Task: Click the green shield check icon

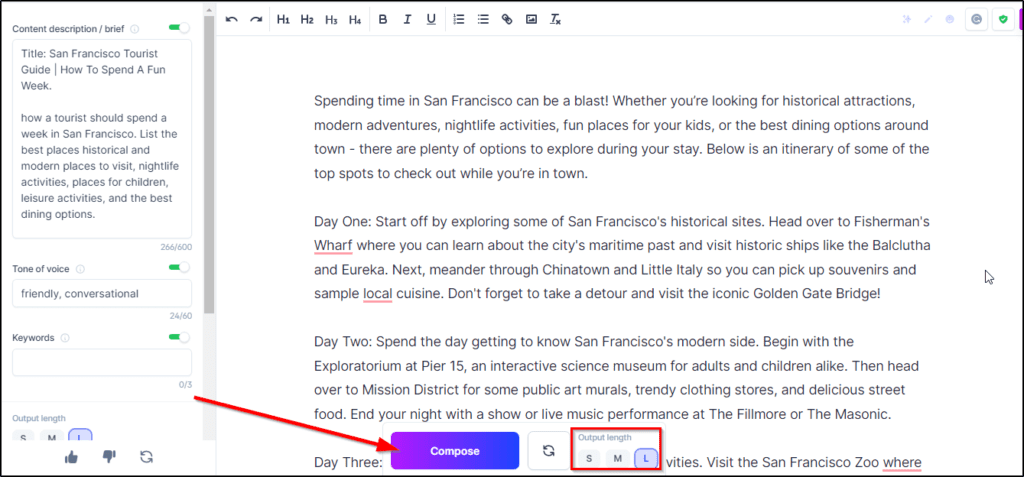Action: pyautogui.click(x=1002, y=20)
